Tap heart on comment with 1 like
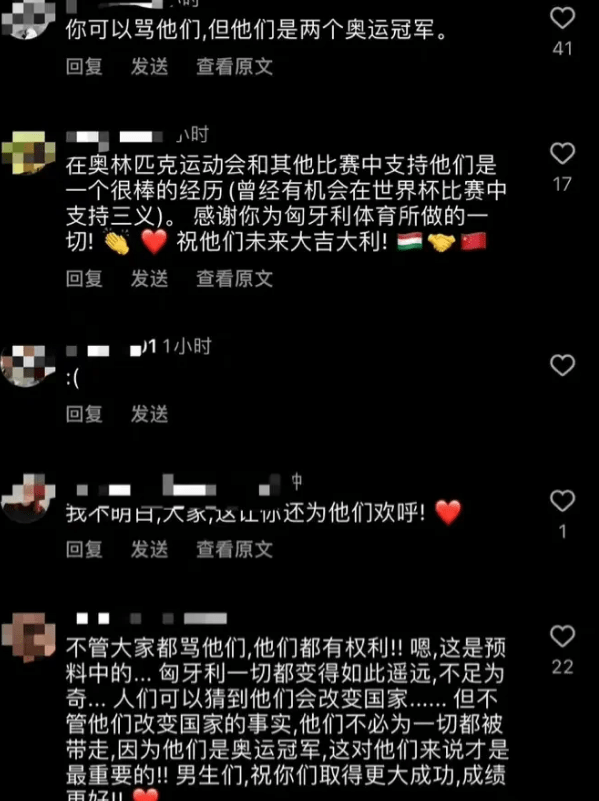This screenshot has width=599, height=801. 562,501
